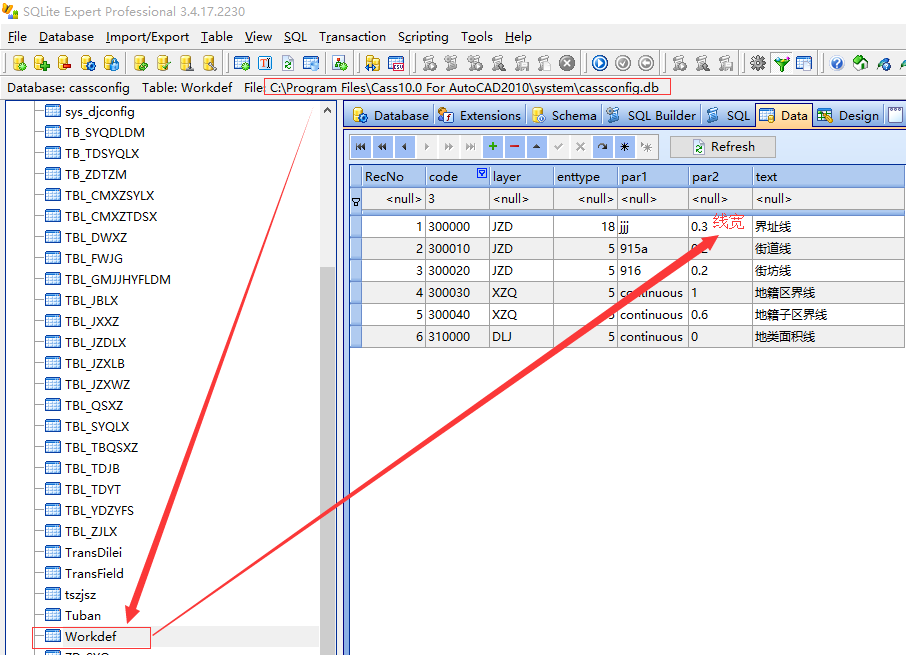Viewport: 906px width, 655px height.
Task: Click the delete record minus button
Action: pyautogui.click(x=514, y=147)
